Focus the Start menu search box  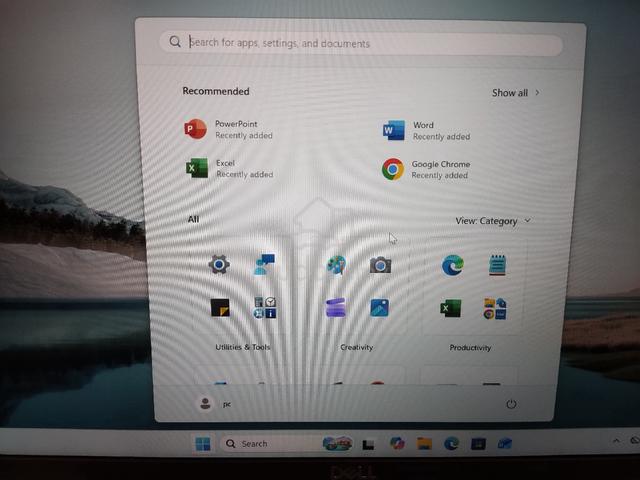click(x=361, y=43)
